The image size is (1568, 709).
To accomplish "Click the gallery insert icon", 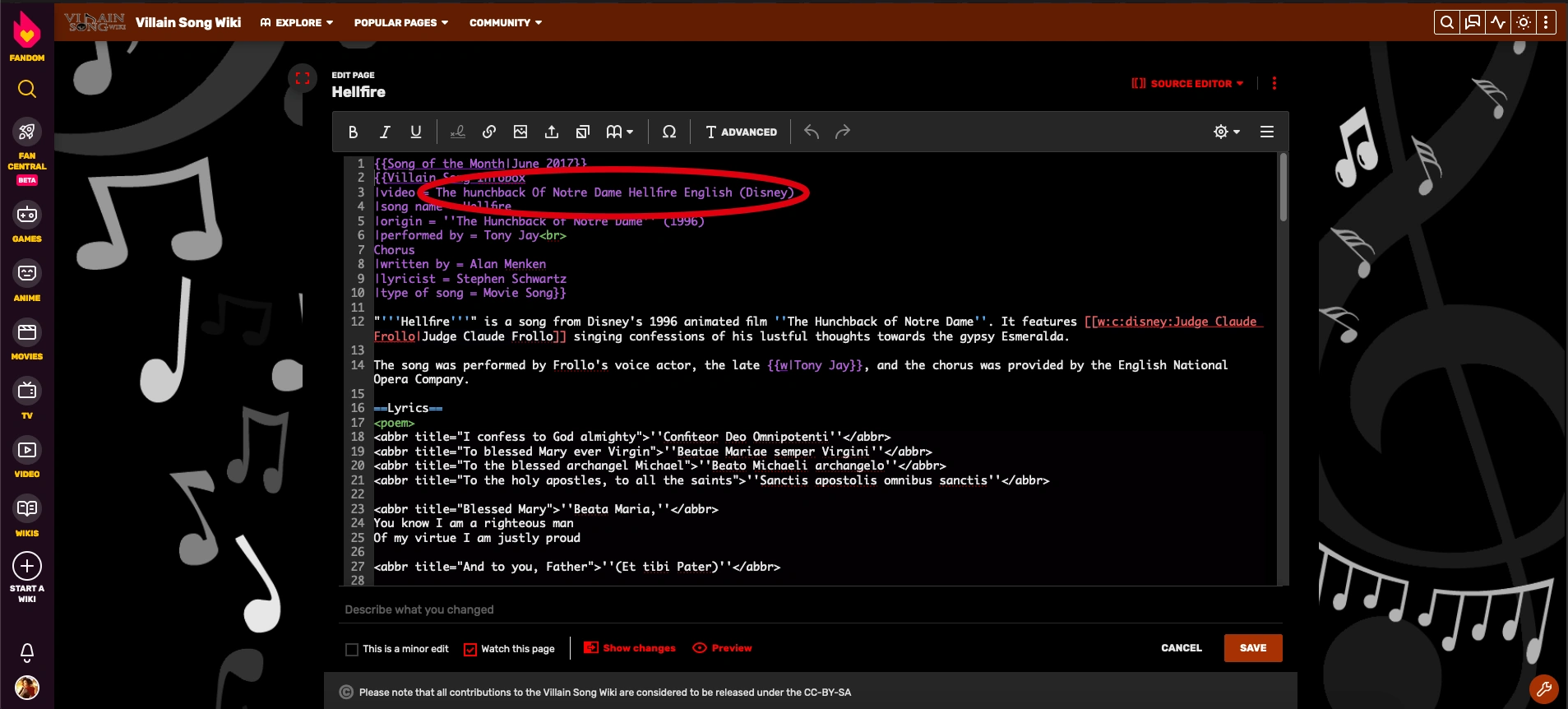I will click(x=583, y=132).
